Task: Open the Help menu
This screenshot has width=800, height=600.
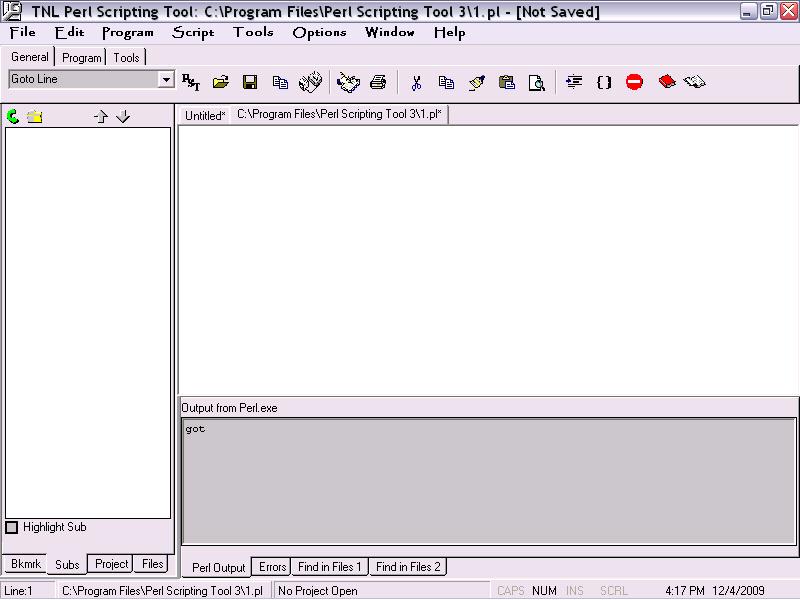Action: click(449, 33)
